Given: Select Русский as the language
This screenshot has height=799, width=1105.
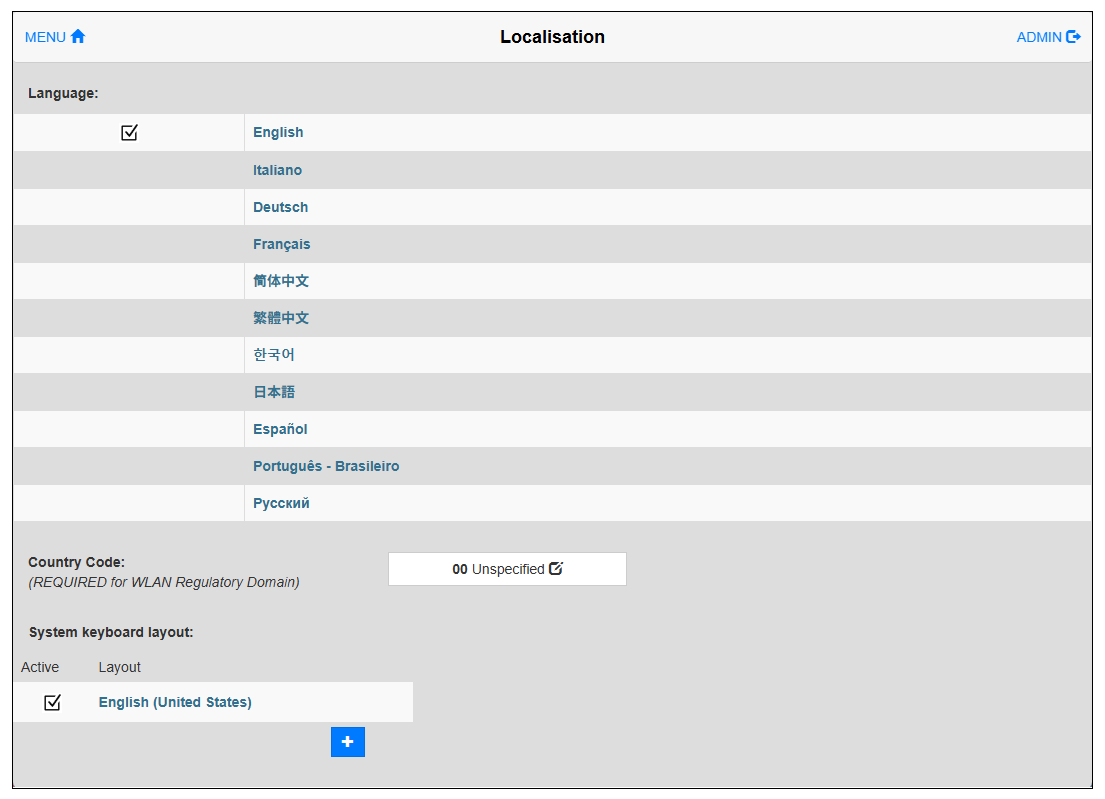Looking at the screenshot, I should (x=281, y=503).
